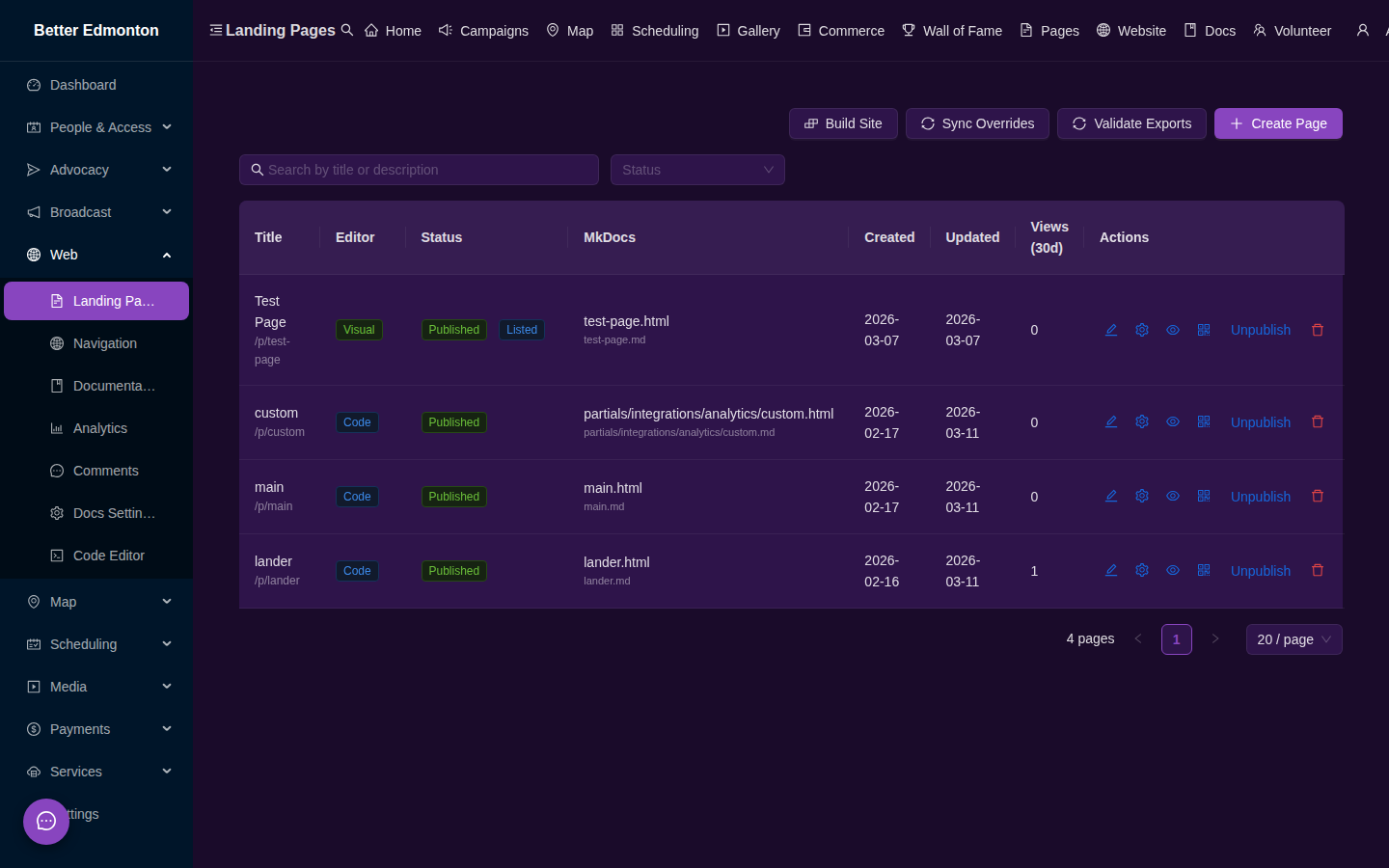The width and height of the screenshot is (1389, 868).
Task: Go to Commerce in top navigation
Action: (841, 31)
